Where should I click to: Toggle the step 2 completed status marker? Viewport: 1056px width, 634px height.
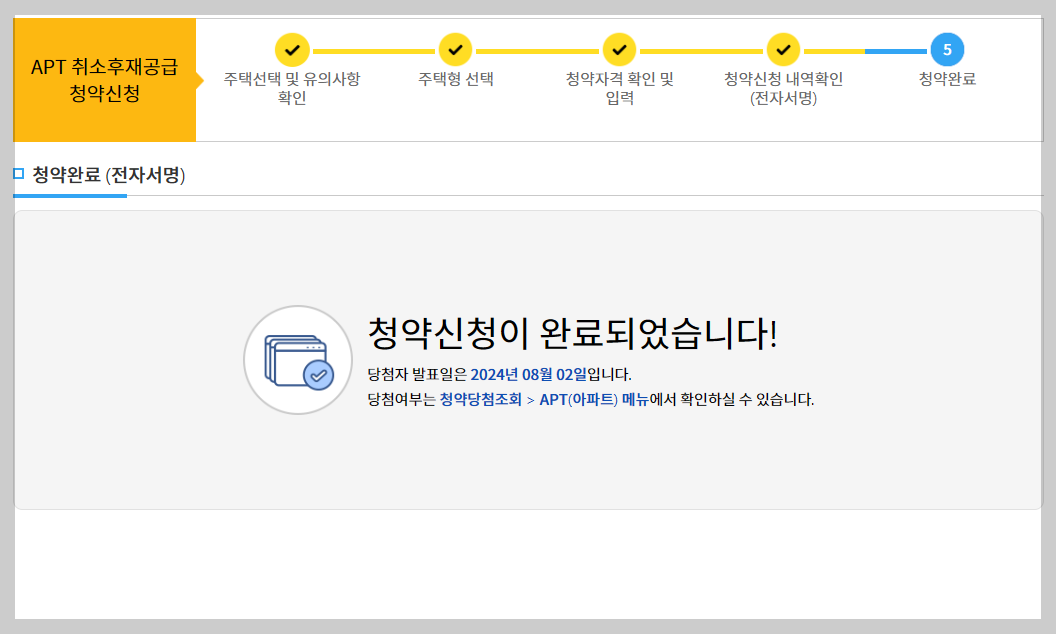[455, 48]
